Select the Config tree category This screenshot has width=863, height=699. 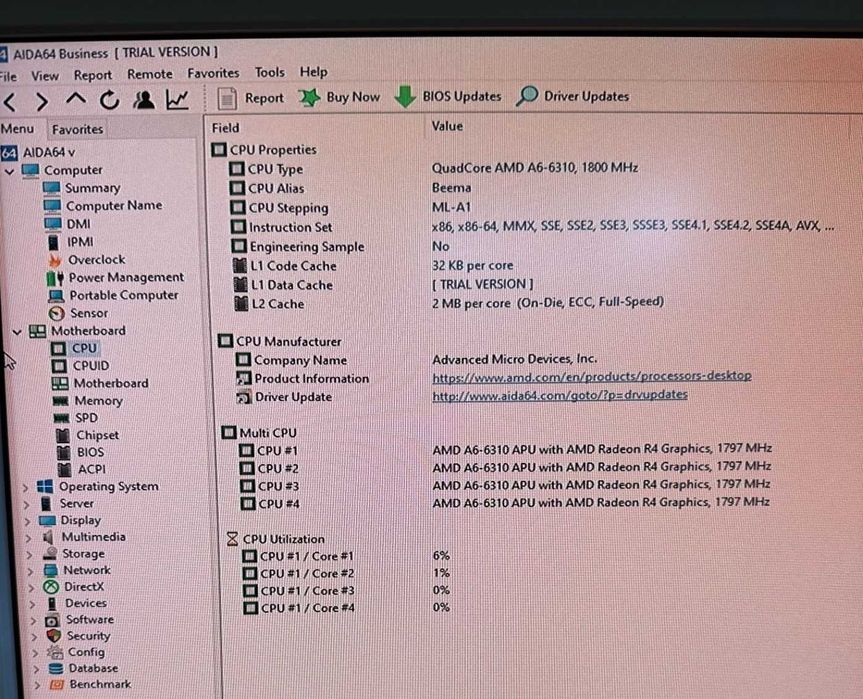click(76, 652)
